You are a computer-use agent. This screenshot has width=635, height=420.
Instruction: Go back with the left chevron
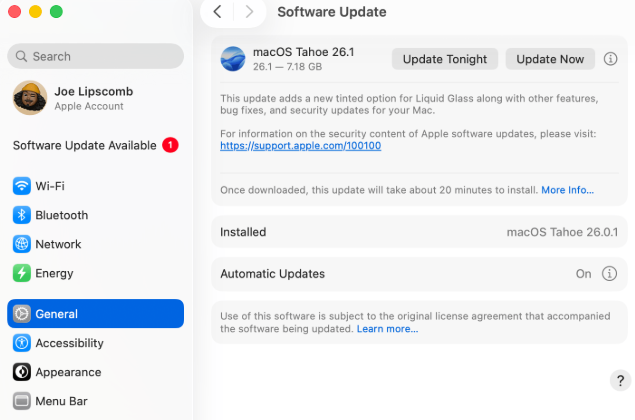[x=217, y=12]
